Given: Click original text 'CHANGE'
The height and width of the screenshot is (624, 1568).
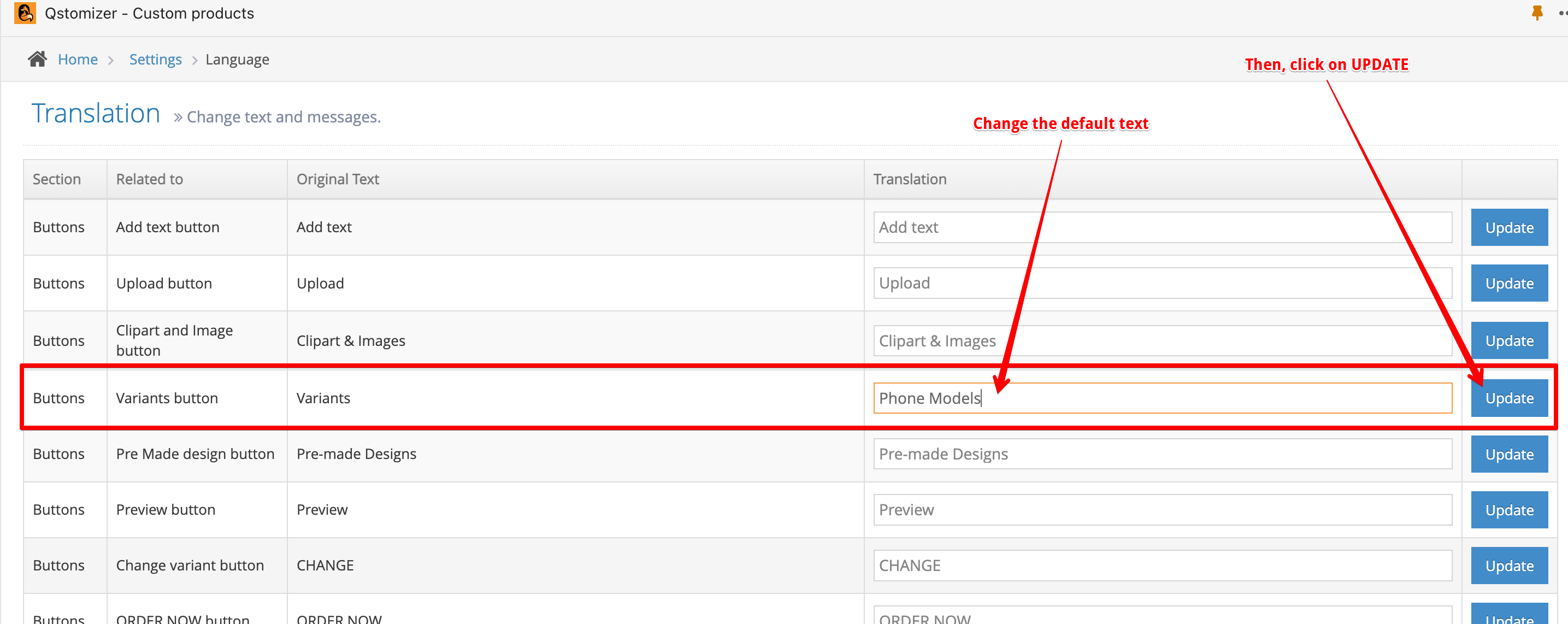Looking at the screenshot, I should [x=325, y=566].
